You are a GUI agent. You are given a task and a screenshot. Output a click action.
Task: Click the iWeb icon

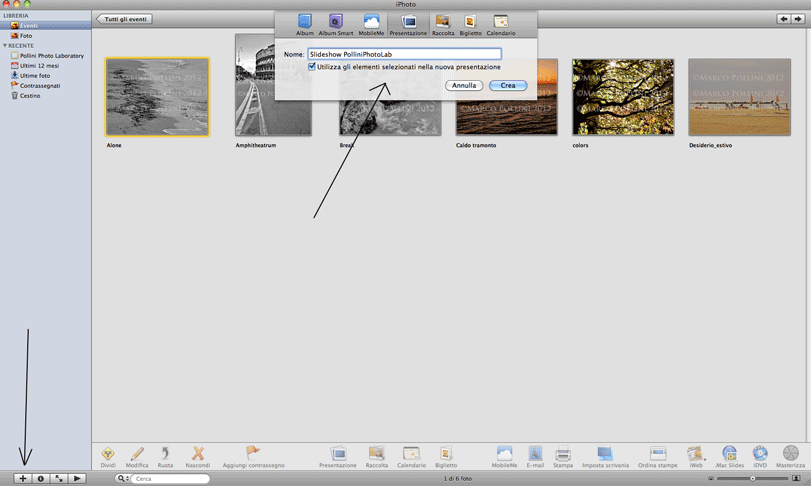(696, 457)
